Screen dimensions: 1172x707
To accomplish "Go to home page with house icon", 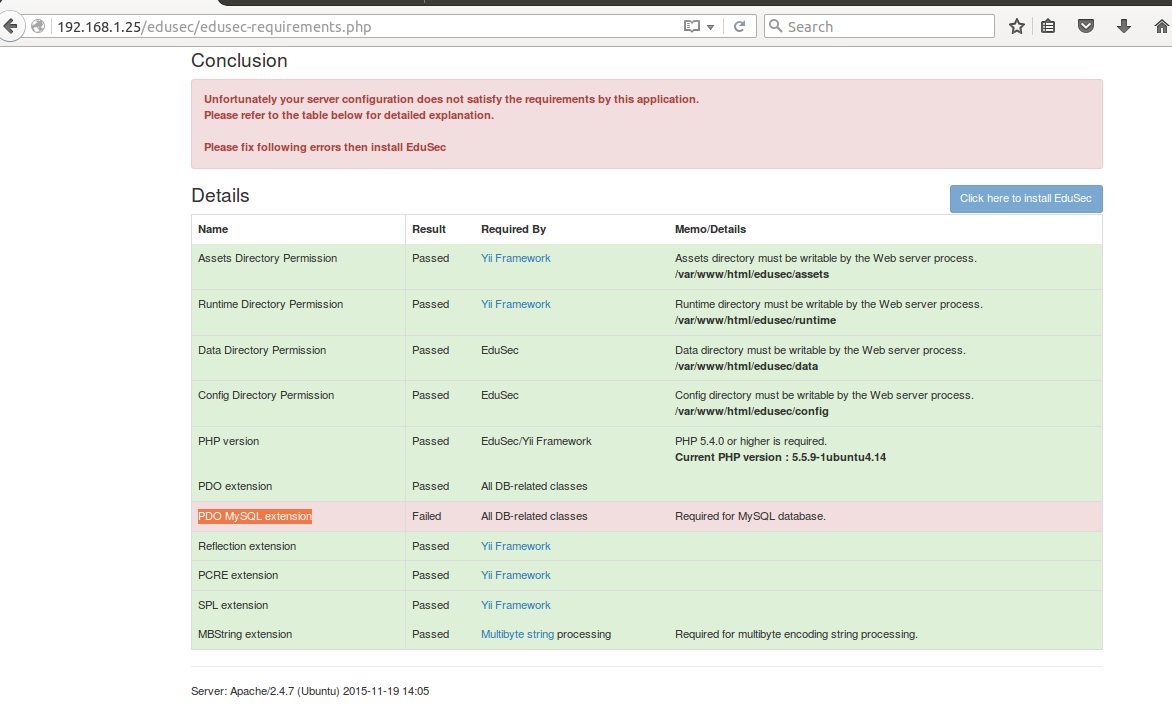I will click(1161, 27).
